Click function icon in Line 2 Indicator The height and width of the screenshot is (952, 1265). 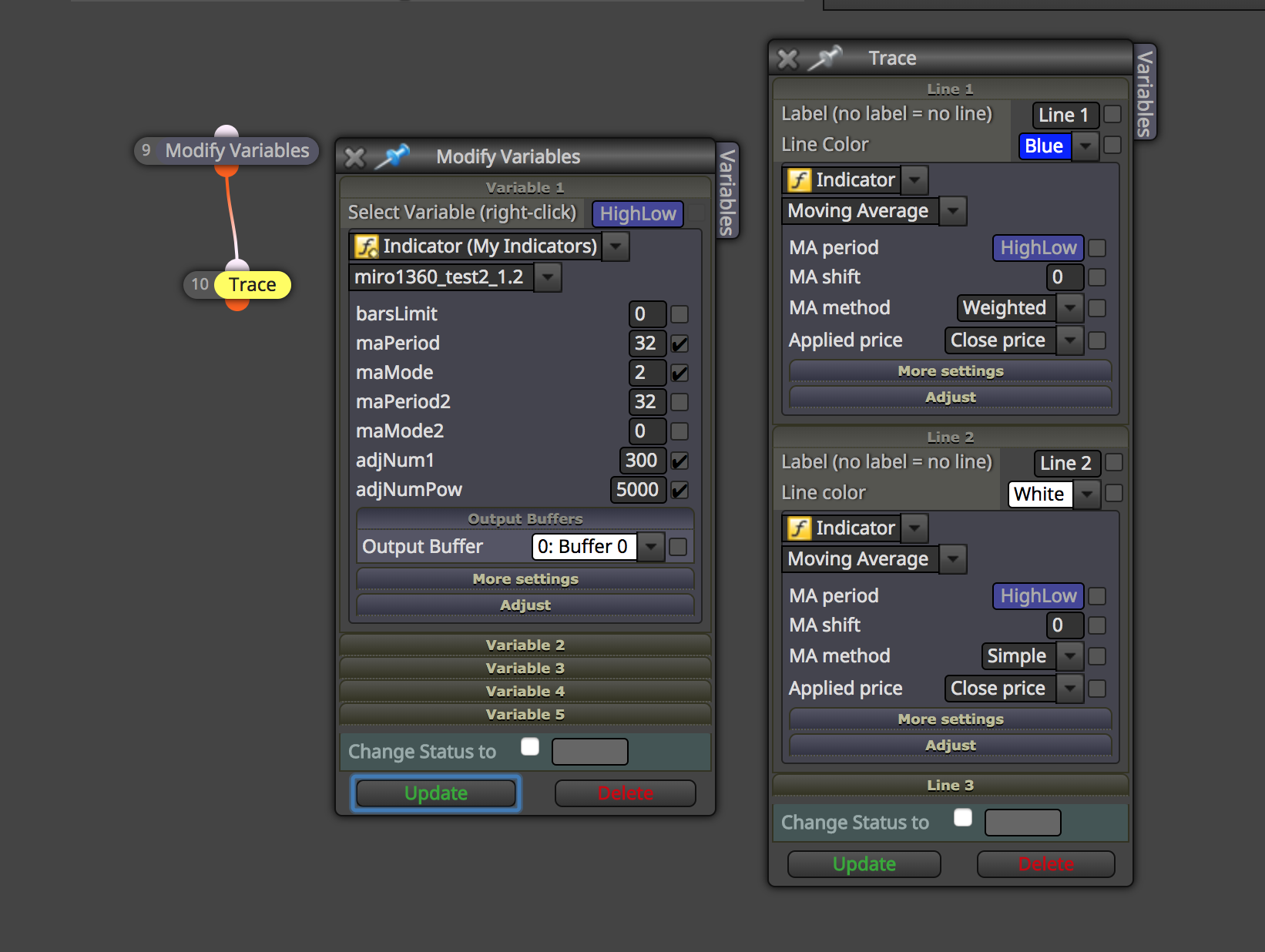[x=799, y=528]
